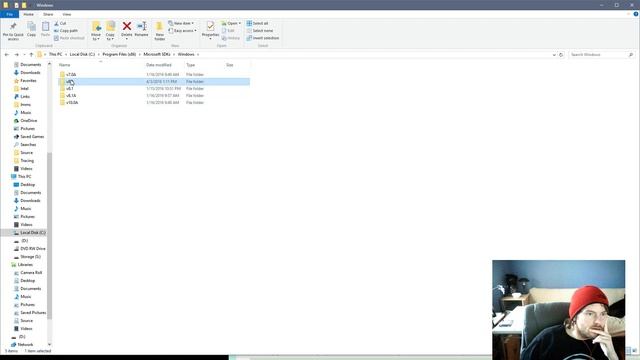Screen dimensions: 640x360
Task: Open the File menu tab
Action: coord(9,14)
